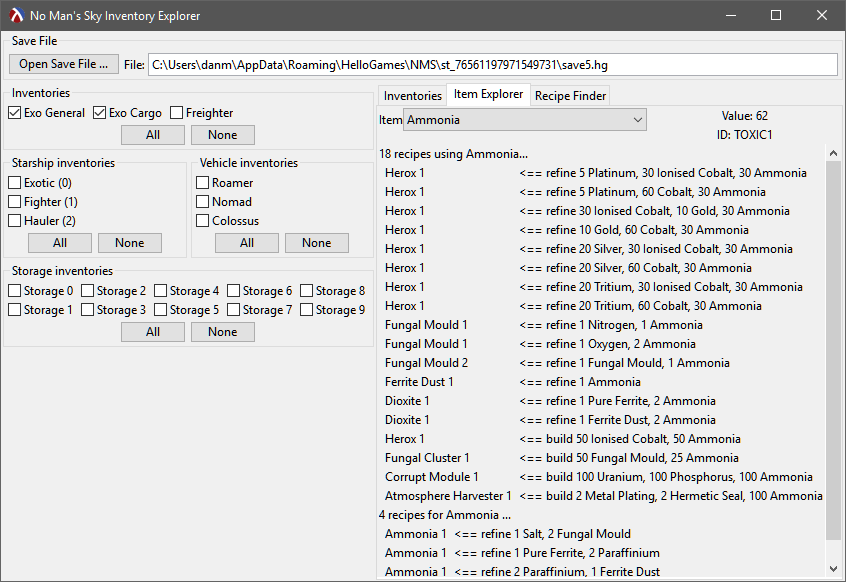Select All starship inventories button
This screenshot has width=846, height=582.
pyautogui.click(x=60, y=243)
